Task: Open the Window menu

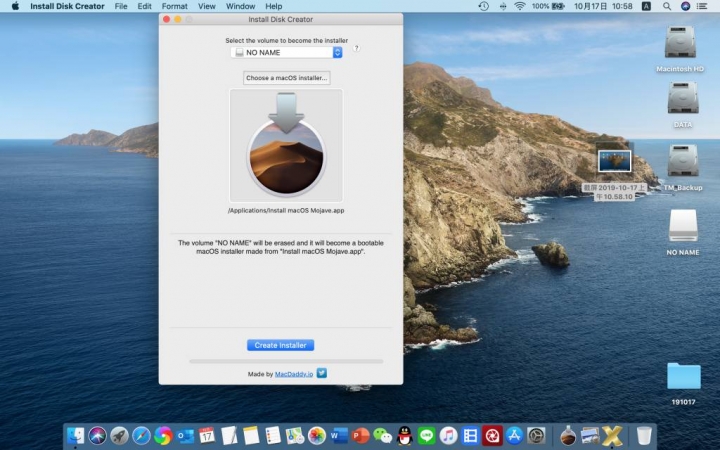Action: (241, 6)
